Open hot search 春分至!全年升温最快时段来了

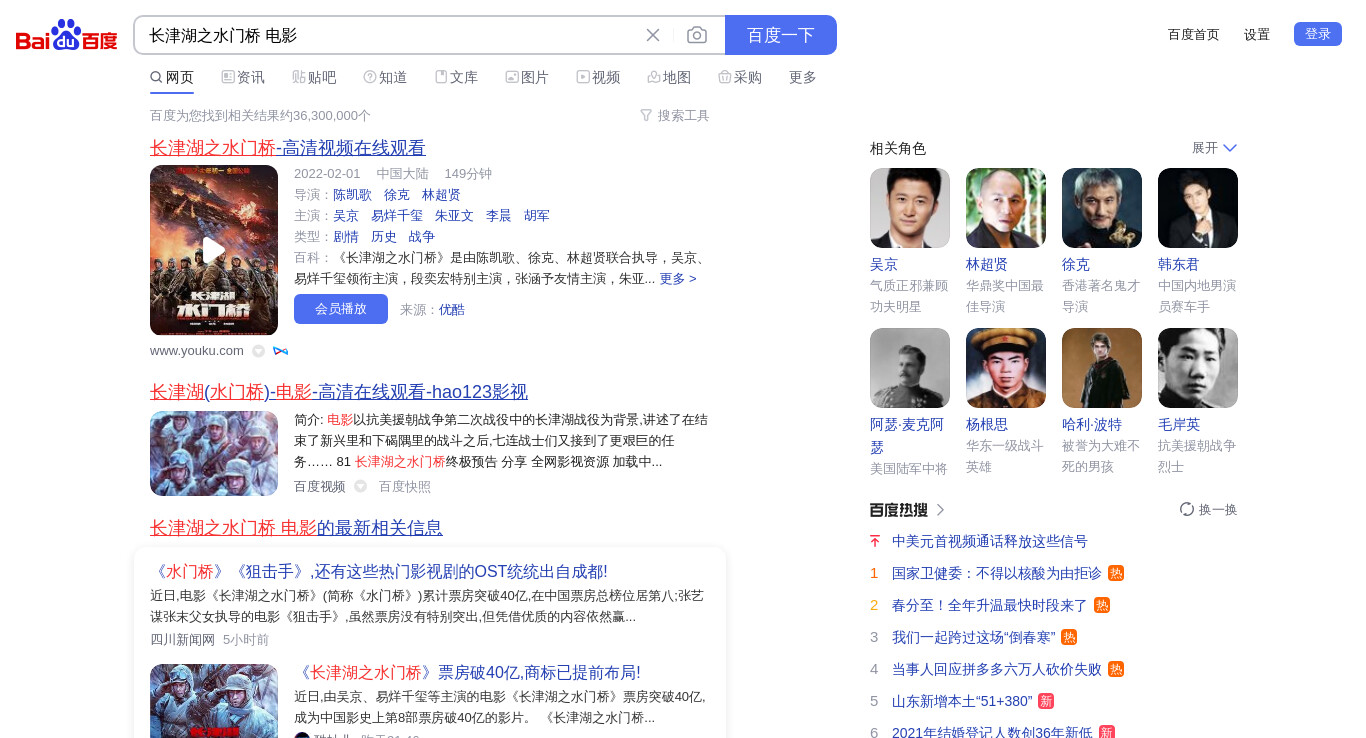[x=990, y=606]
